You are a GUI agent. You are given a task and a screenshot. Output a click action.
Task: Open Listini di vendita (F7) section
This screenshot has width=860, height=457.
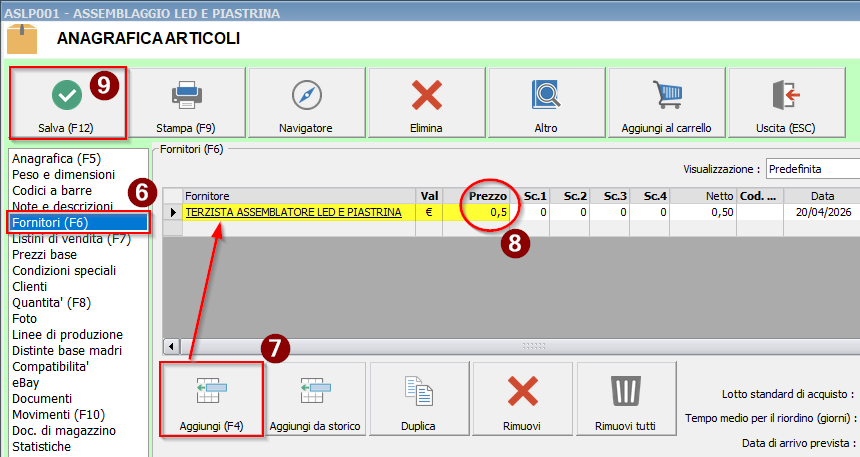[71, 238]
